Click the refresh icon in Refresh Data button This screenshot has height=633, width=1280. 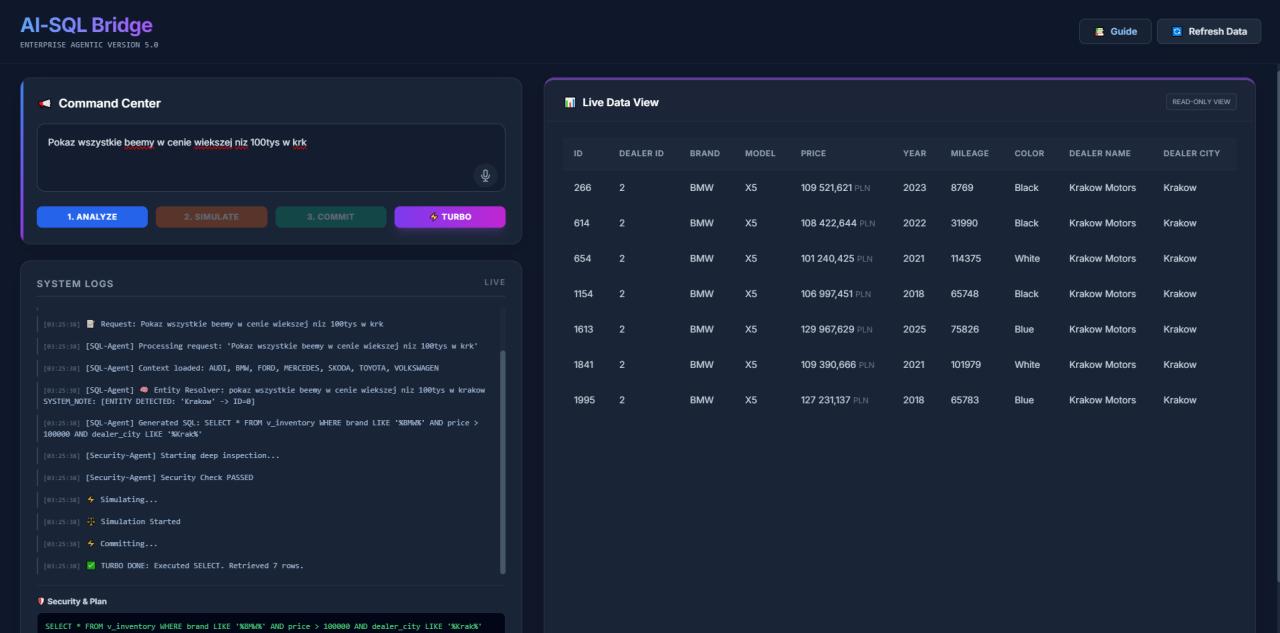(1177, 32)
